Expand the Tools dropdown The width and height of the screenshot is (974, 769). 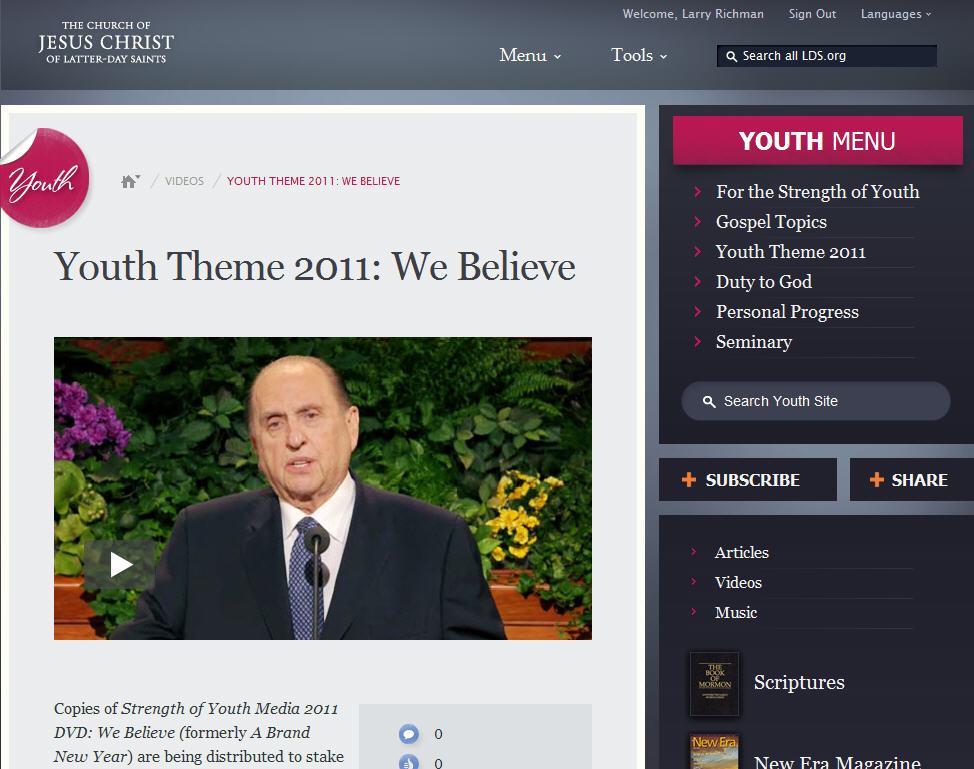pos(639,55)
